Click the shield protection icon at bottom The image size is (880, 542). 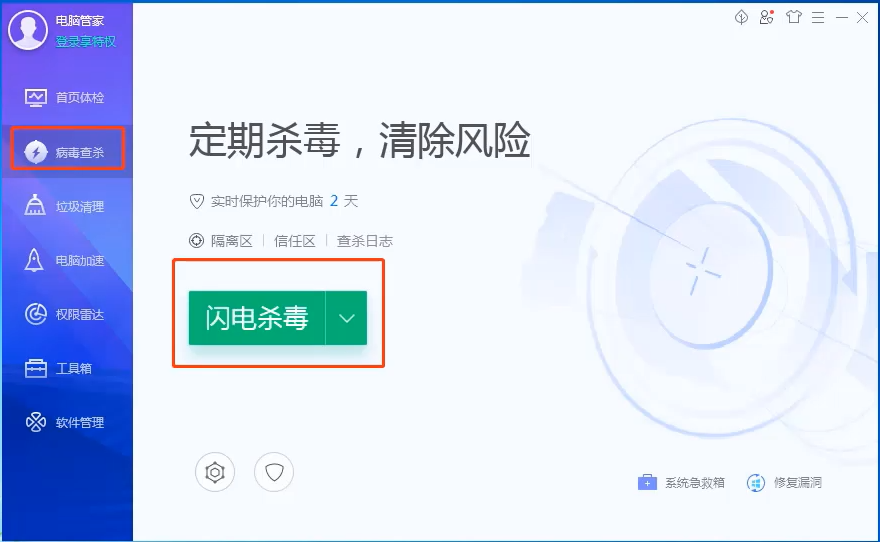coord(274,472)
